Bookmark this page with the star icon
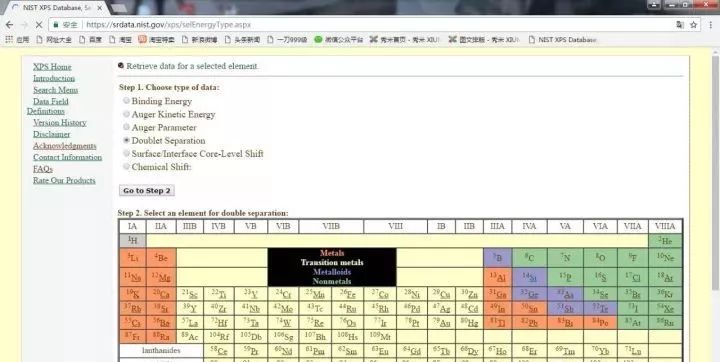This screenshot has width=720, height=362. pyautogui.click(x=694, y=25)
